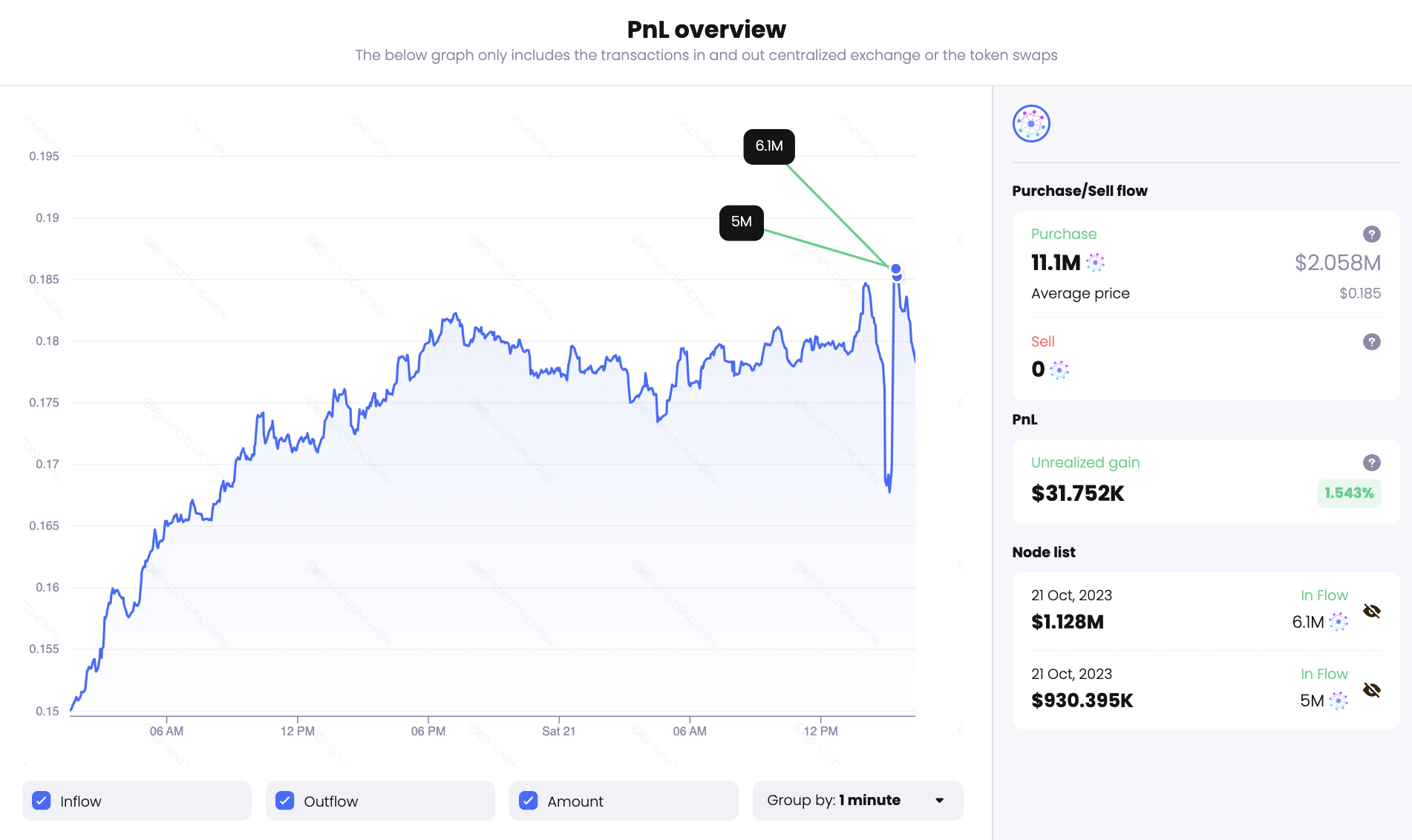The height and width of the screenshot is (840, 1412).
Task: Click the token icon beside 6.1M In Flow
Action: [1339, 622]
